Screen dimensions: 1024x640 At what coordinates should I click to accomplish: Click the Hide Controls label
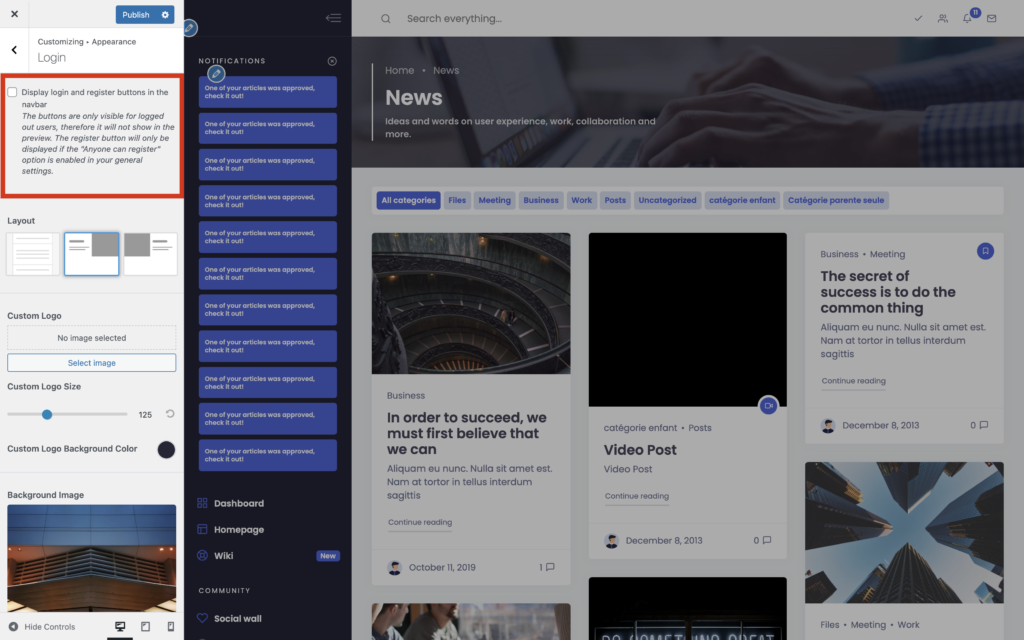point(50,627)
